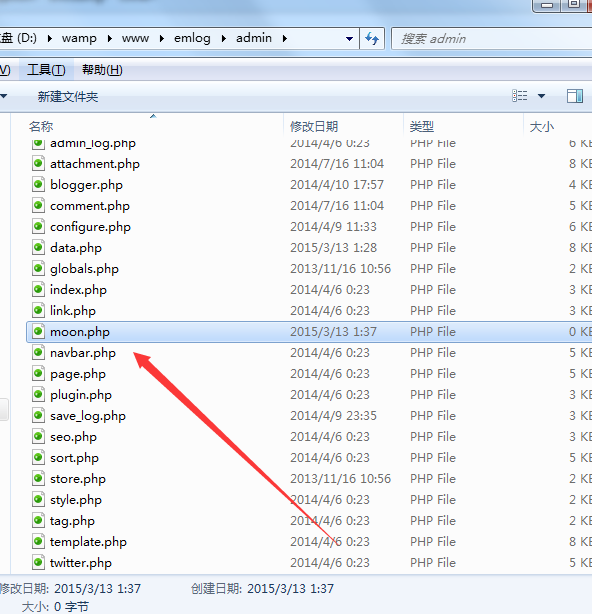Screen dimensions: 592x614
Task: Click date 2014/4/9 23:35 of save_log.php
Action: pos(333,415)
